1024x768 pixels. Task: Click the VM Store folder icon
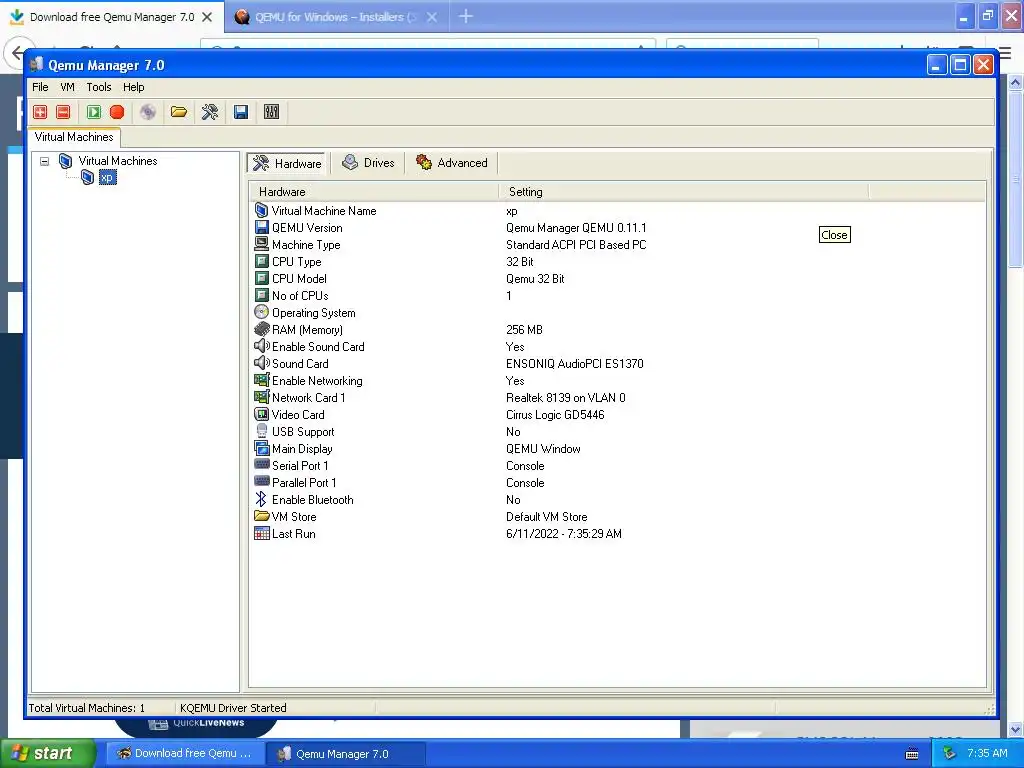tap(261, 516)
